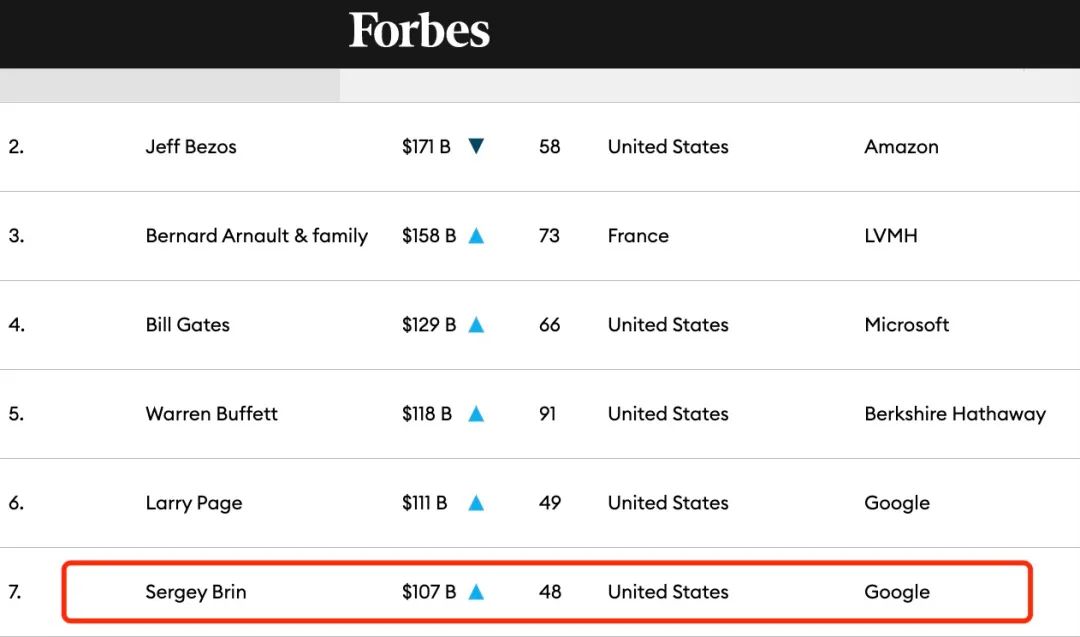This screenshot has width=1080, height=637.
Task: Click the Sergey Brin name
Action: 196,592
